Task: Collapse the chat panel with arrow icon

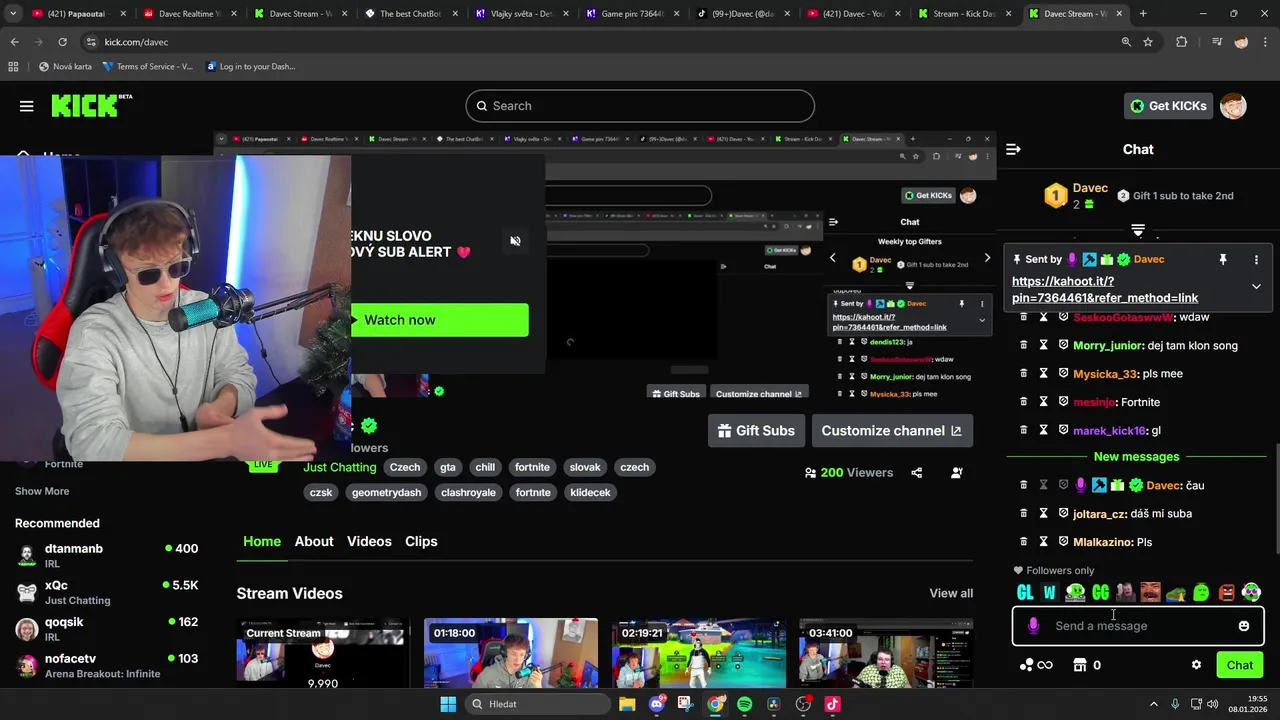Action: (x=1013, y=149)
